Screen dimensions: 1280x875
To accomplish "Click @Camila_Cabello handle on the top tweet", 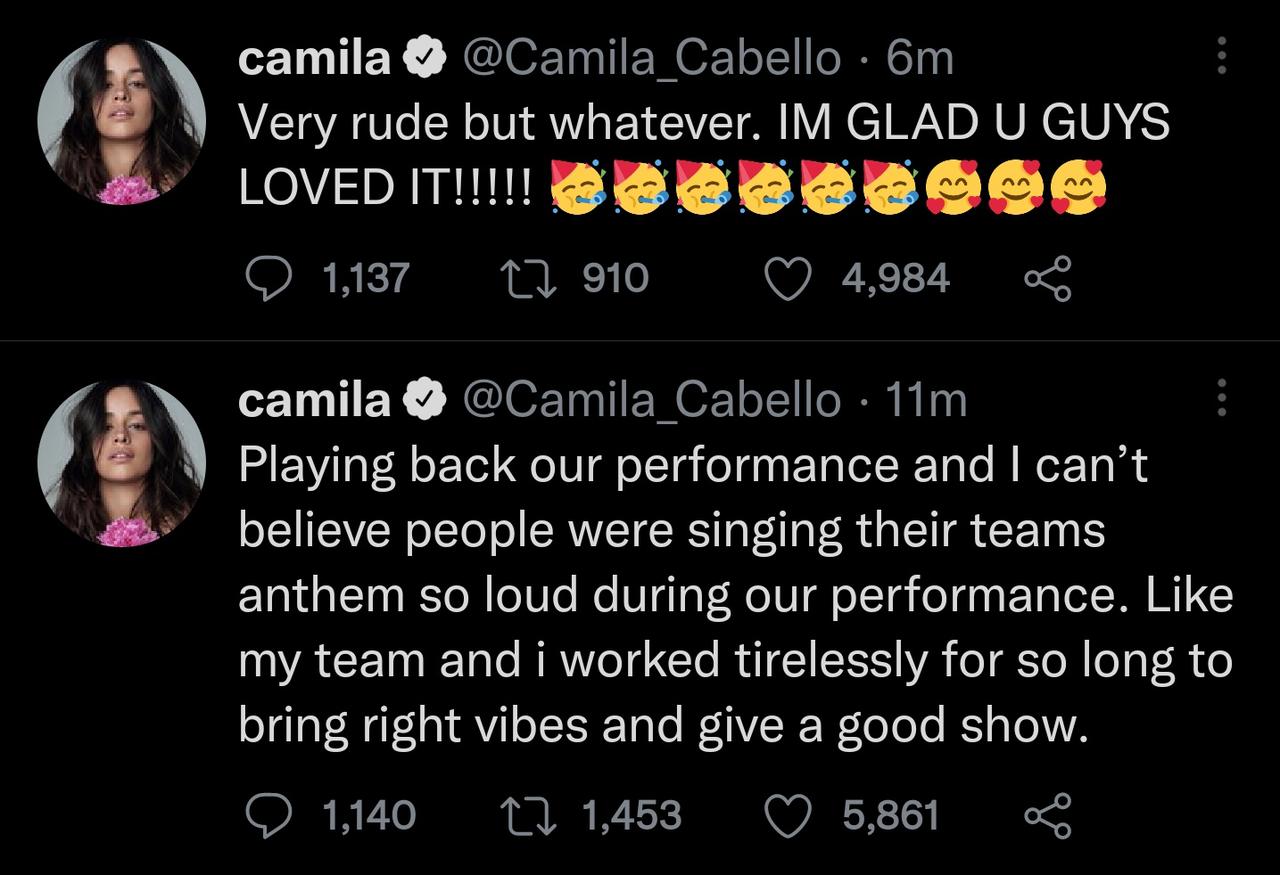I will 650,59.
